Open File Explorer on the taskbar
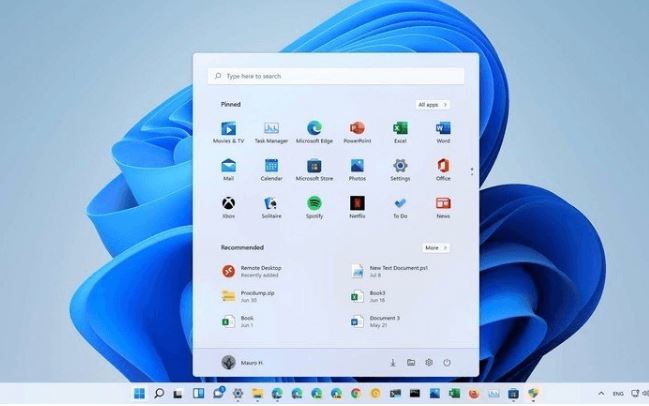 click(257, 393)
